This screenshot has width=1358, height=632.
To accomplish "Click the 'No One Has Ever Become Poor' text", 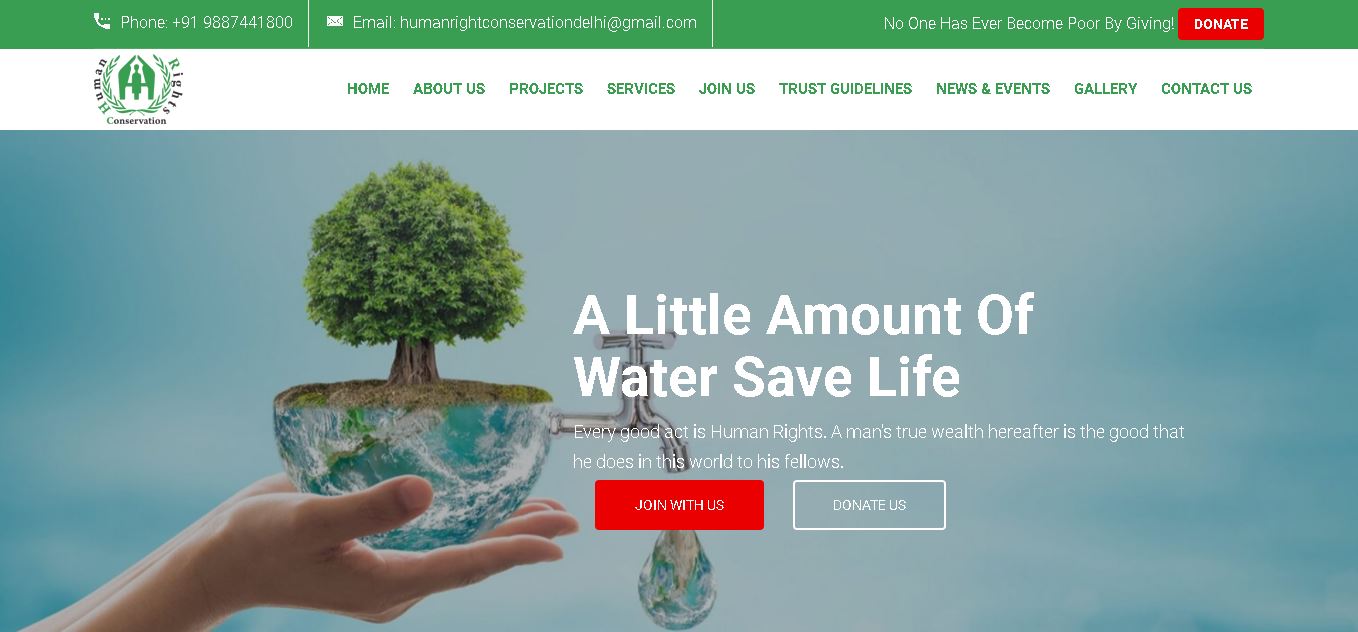I will pos(1029,23).
